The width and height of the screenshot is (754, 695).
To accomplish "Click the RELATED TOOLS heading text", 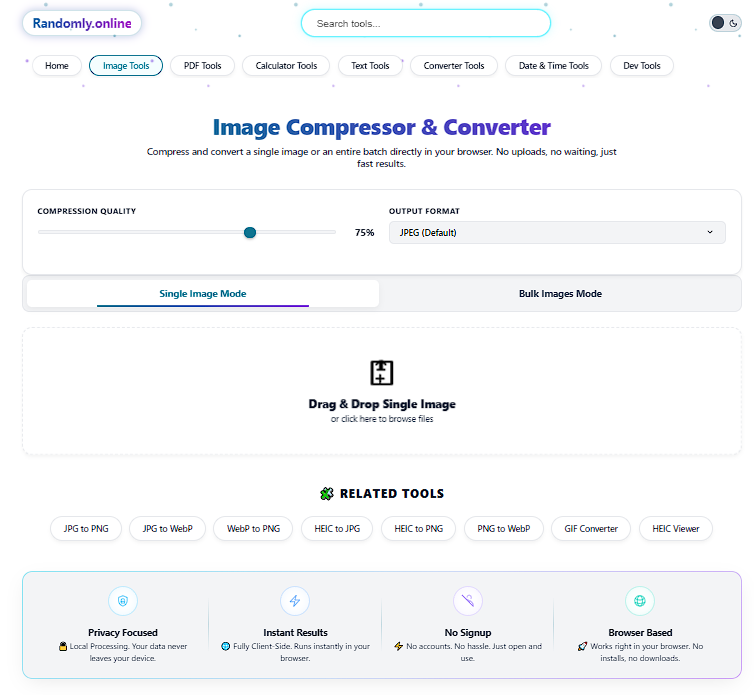I will (x=392, y=493).
